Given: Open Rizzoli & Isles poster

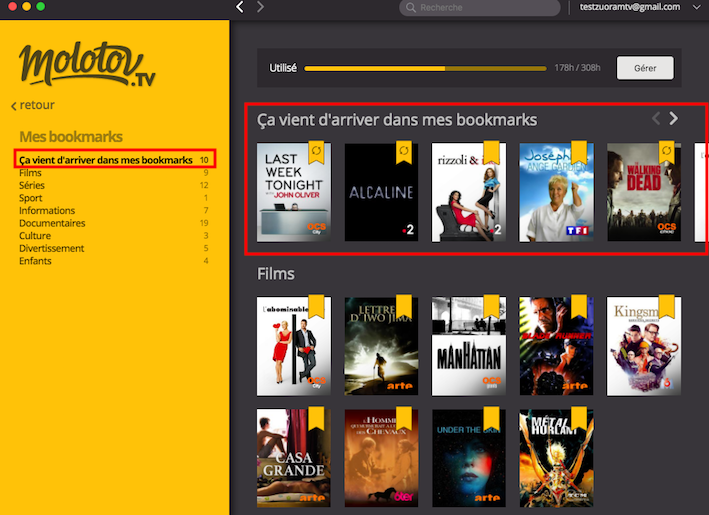Looking at the screenshot, I should [x=469, y=193].
